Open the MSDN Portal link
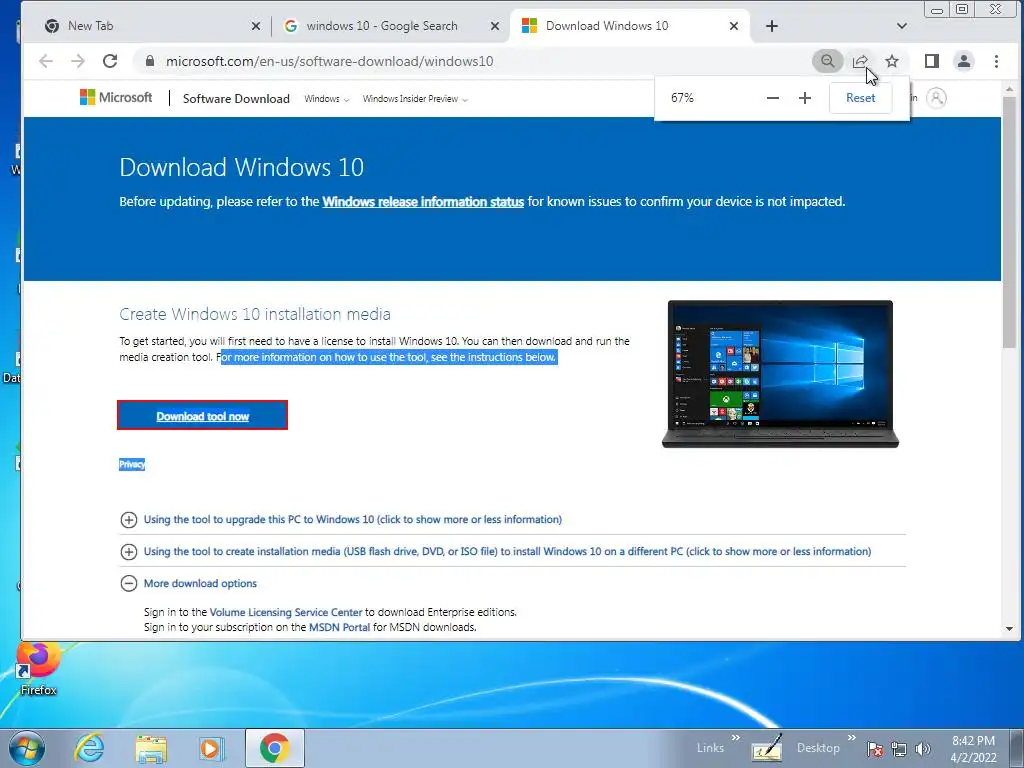This screenshot has height=768, width=1024. [339, 627]
